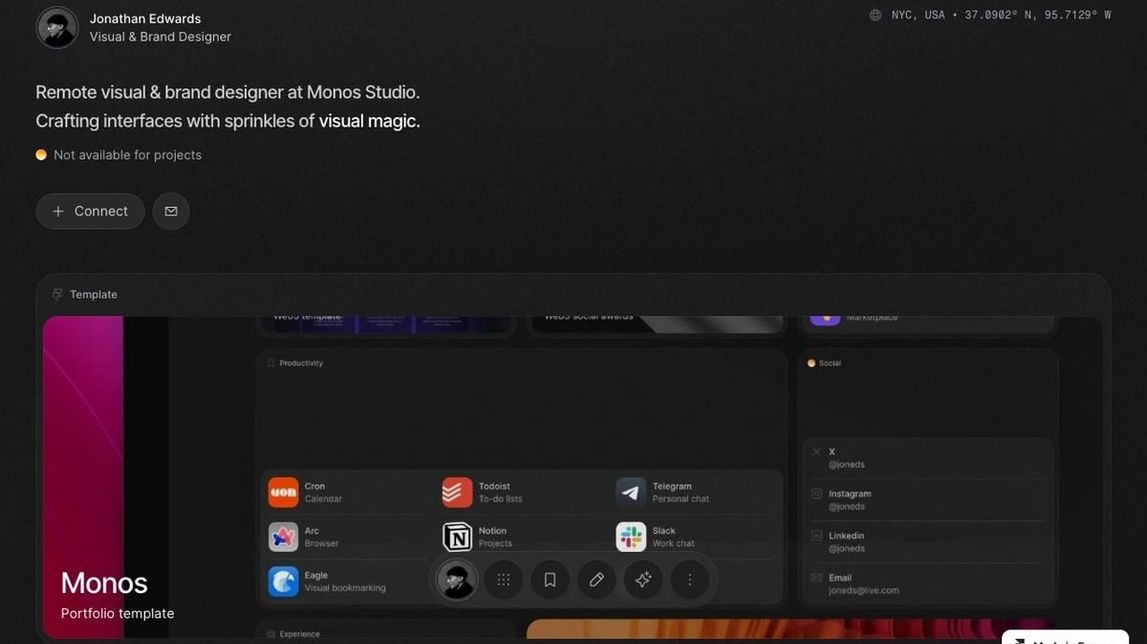Click 'Visual & Brand Designer' subtitle
Viewport: 1147px width, 644px height.
[x=160, y=37]
